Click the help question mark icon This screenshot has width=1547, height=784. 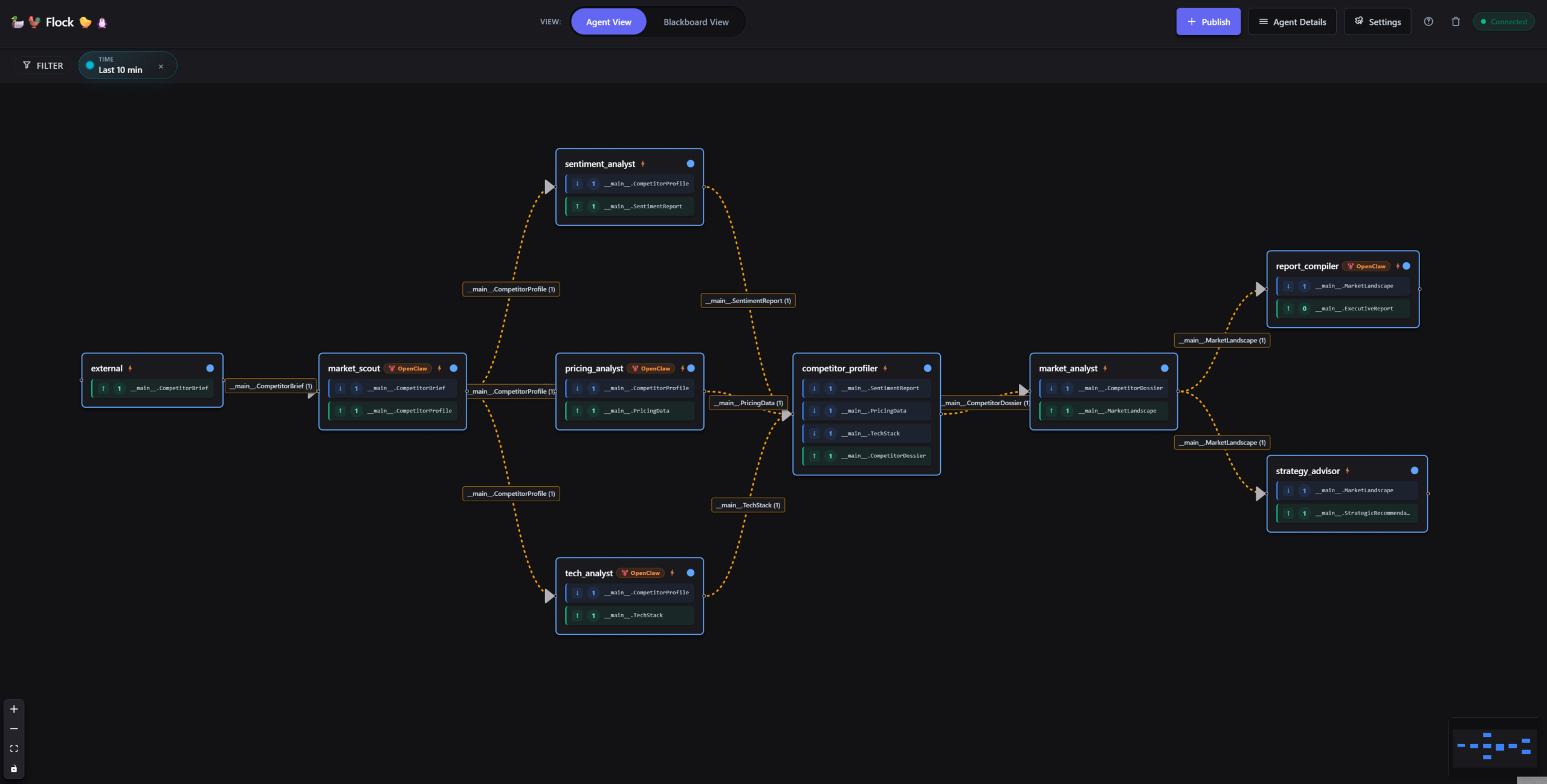pyautogui.click(x=1429, y=22)
